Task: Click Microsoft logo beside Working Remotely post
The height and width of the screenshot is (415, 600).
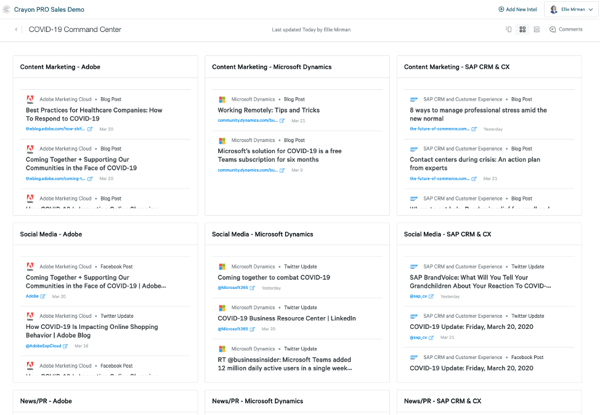Action: coord(222,100)
